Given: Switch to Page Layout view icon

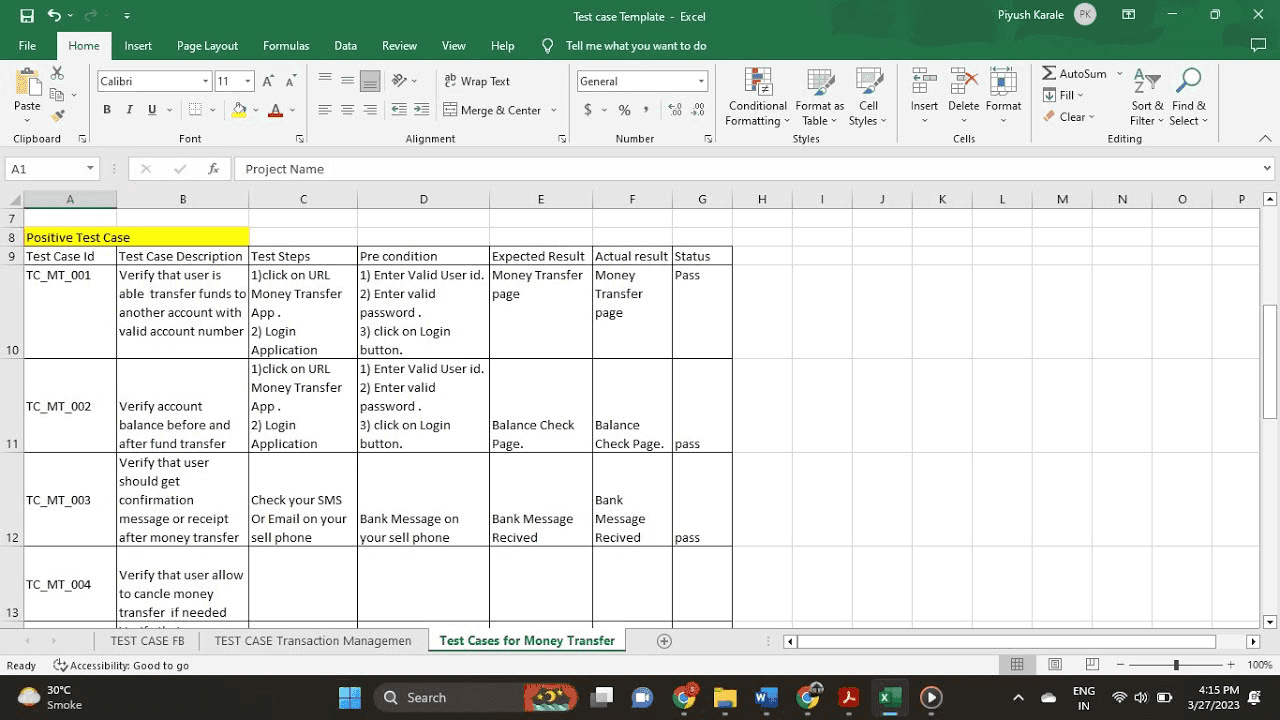Looking at the screenshot, I should (x=1055, y=665).
